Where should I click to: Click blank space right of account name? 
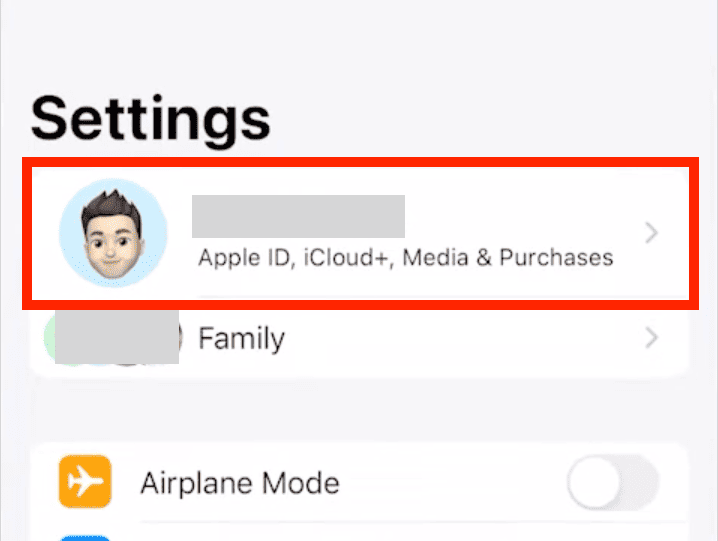coord(520,215)
